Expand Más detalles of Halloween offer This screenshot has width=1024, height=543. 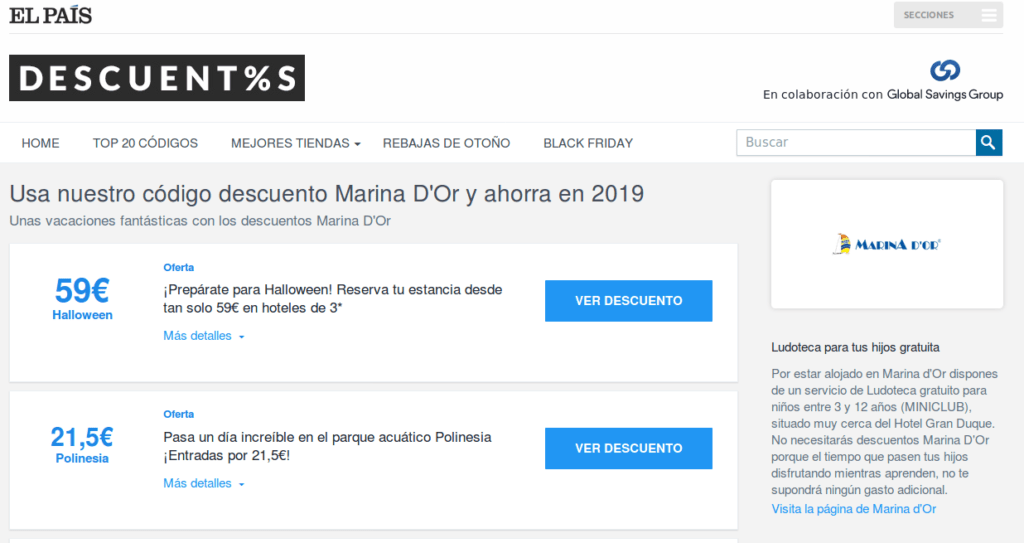tap(204, 336)
